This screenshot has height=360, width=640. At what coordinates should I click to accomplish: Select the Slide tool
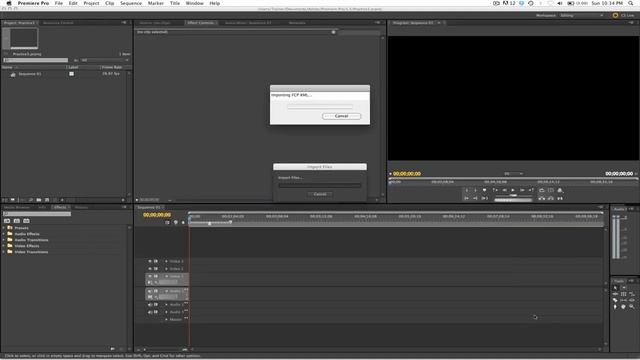(x=632, y=300)
